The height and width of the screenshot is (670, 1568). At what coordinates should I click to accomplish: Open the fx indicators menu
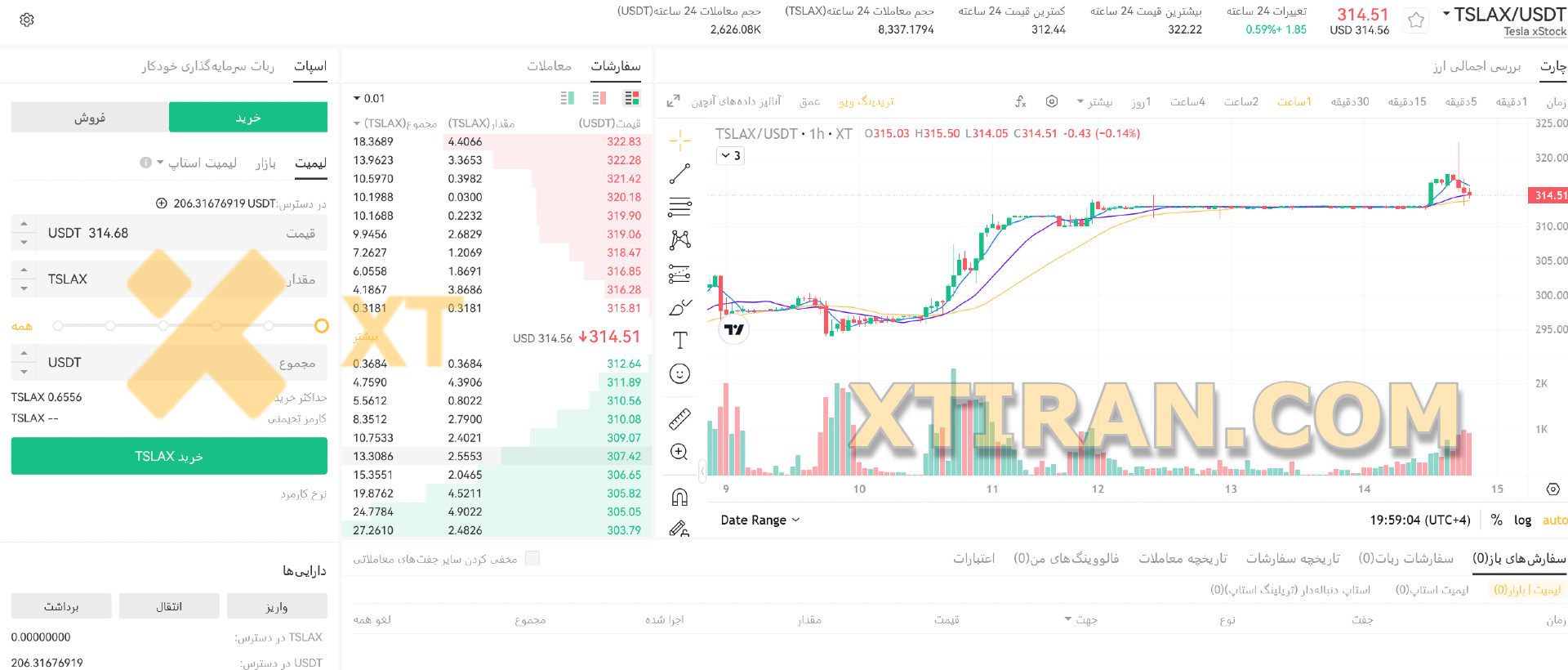(1020, 101)
